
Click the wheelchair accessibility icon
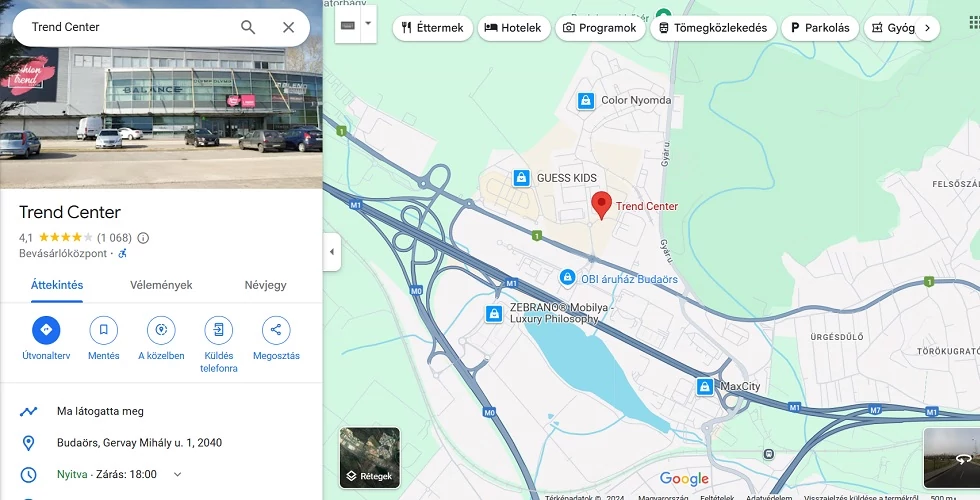tap(123, 254)
